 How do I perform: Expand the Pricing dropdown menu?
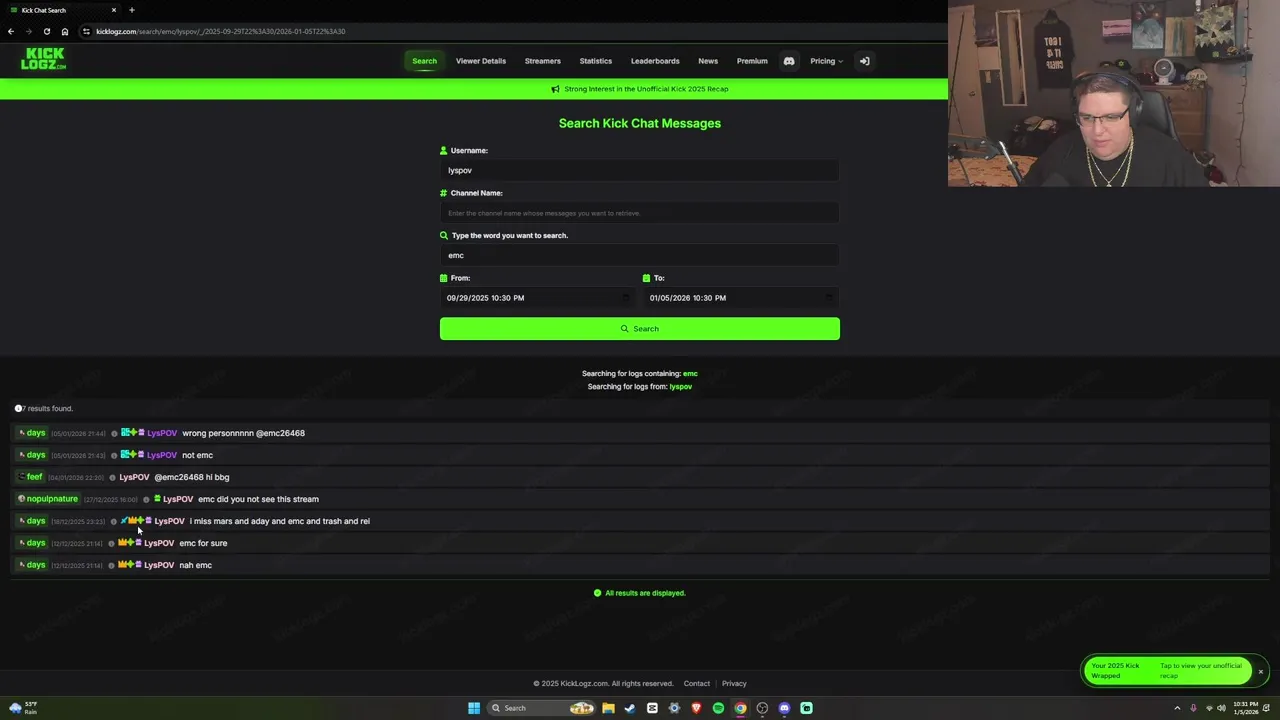click(826, 61)
